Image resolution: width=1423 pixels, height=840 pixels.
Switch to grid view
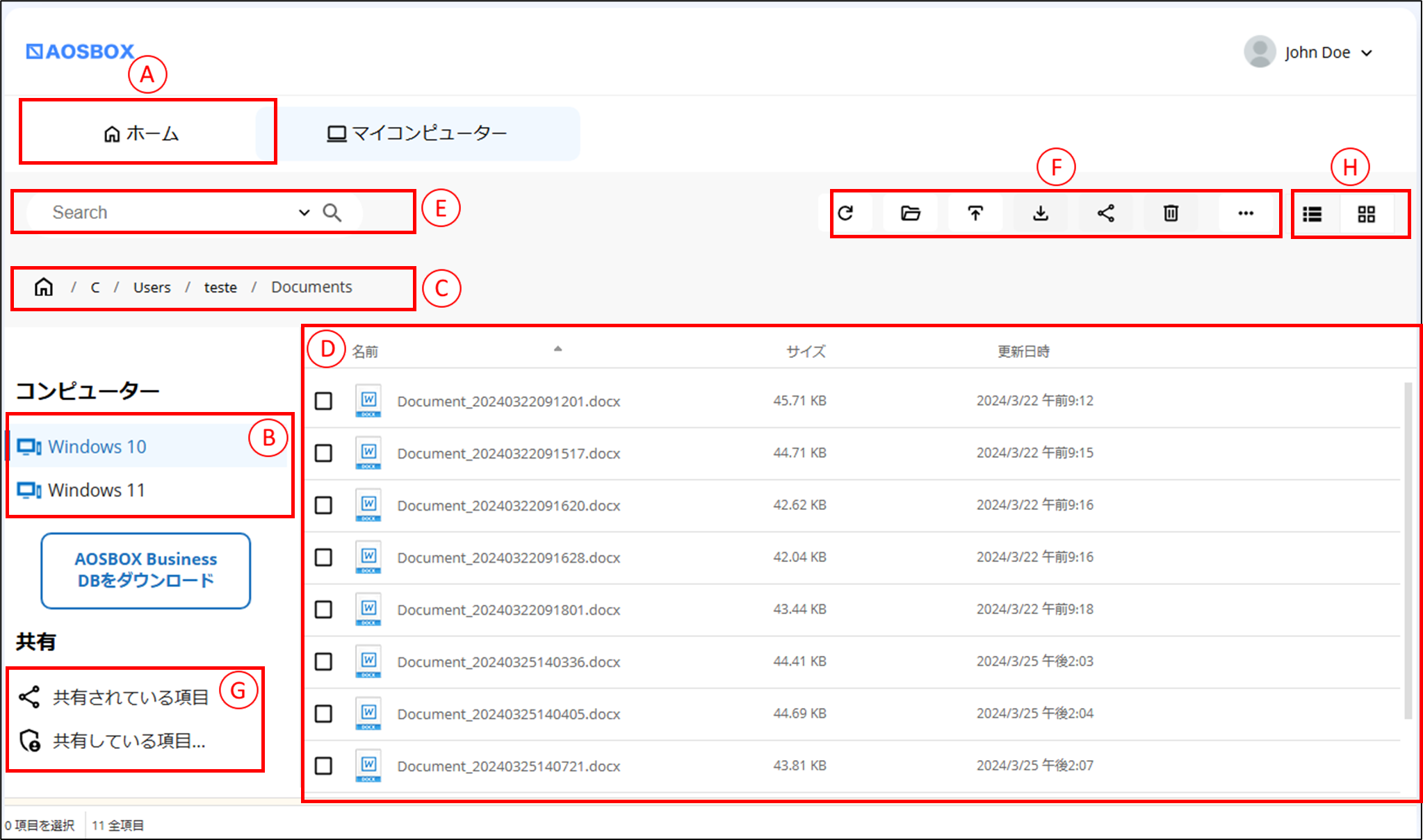1367,214
